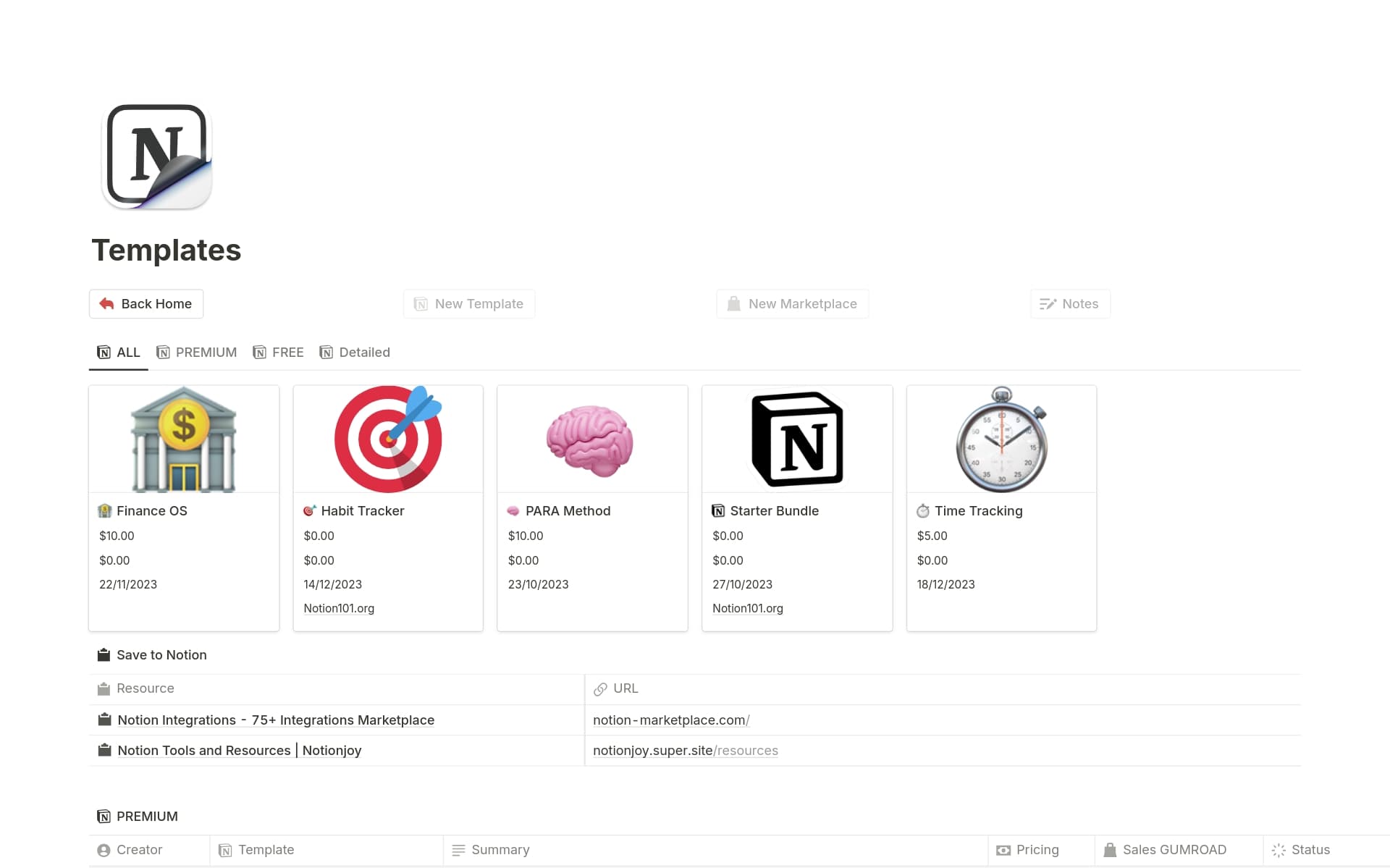Click the URL column link icon
Viewport: 1390px width, 868px height.
coord(600,689)
